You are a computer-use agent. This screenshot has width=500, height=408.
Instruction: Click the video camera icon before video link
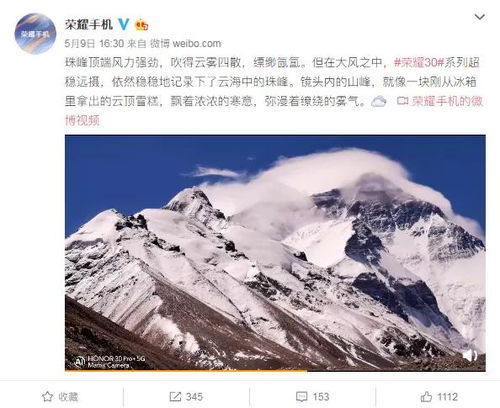coord(402,101)
